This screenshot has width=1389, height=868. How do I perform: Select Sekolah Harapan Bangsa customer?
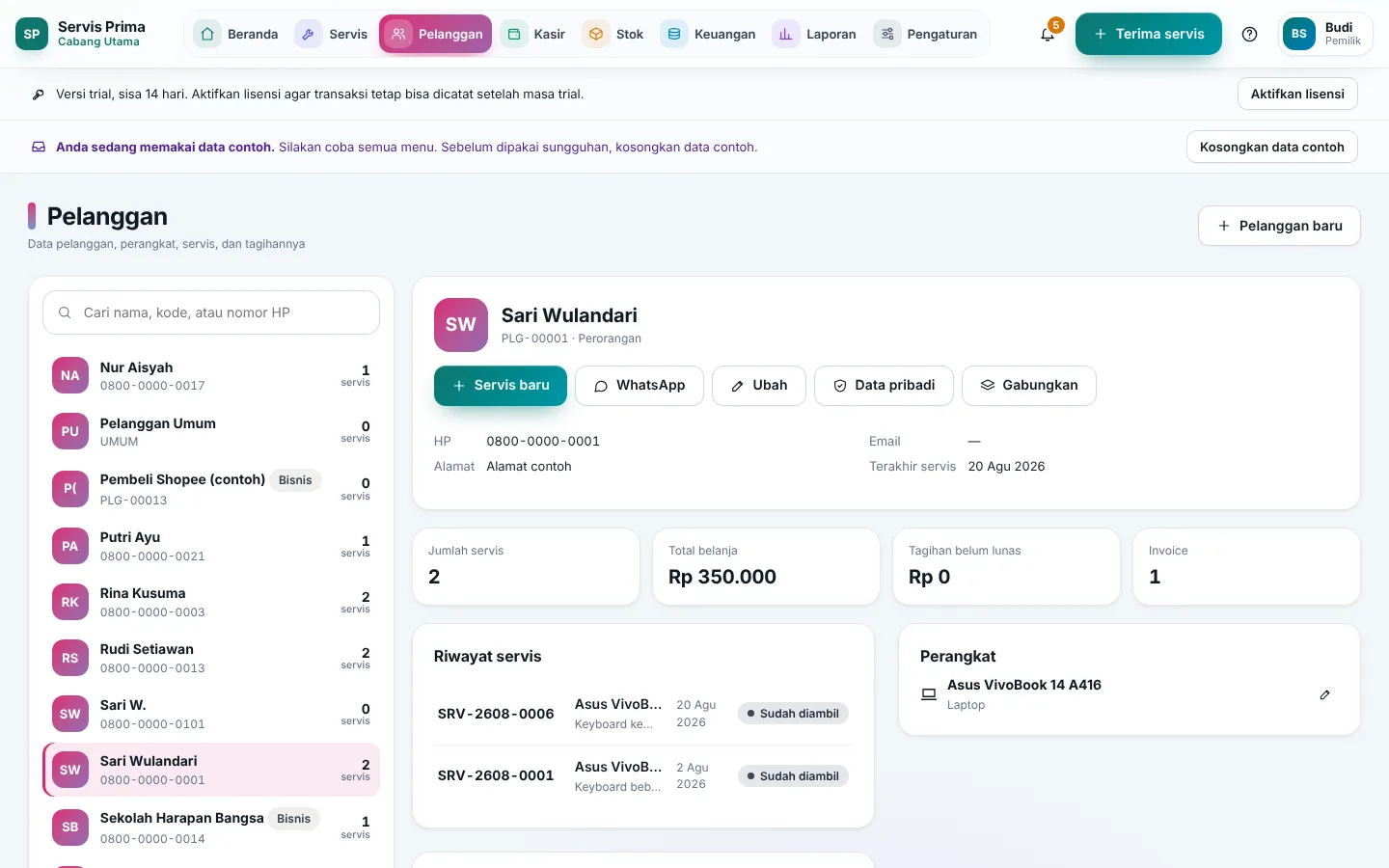coord(211,827)
